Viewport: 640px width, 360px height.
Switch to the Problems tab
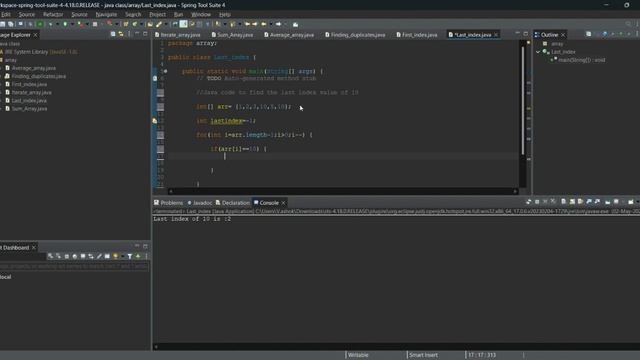point(168,203)
